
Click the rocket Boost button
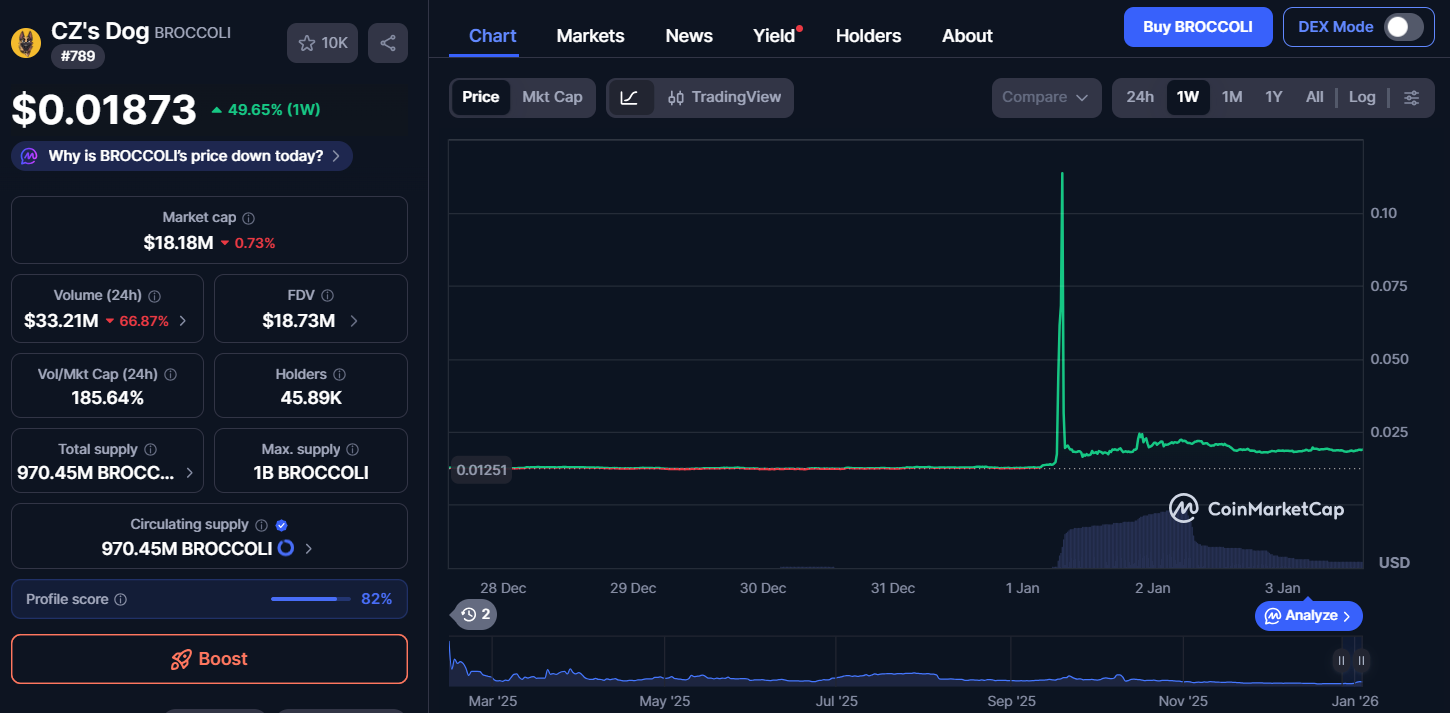click(x=209, y=659)
